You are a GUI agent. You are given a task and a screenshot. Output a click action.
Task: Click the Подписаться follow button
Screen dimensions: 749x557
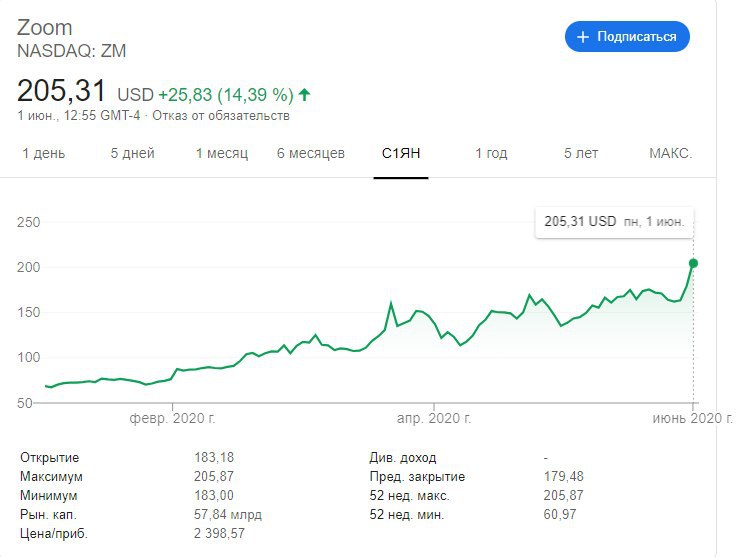(x=627, y=37)
